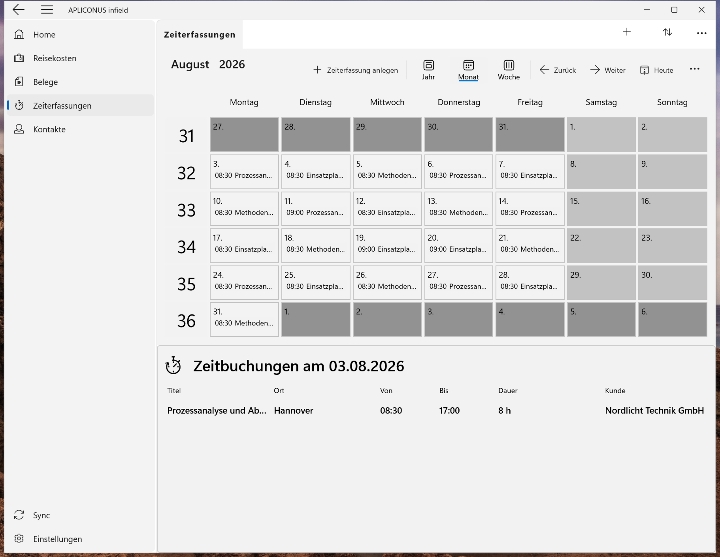
Task: Select August 28 Einsatzplanung entry
Action: click(529, 287)
